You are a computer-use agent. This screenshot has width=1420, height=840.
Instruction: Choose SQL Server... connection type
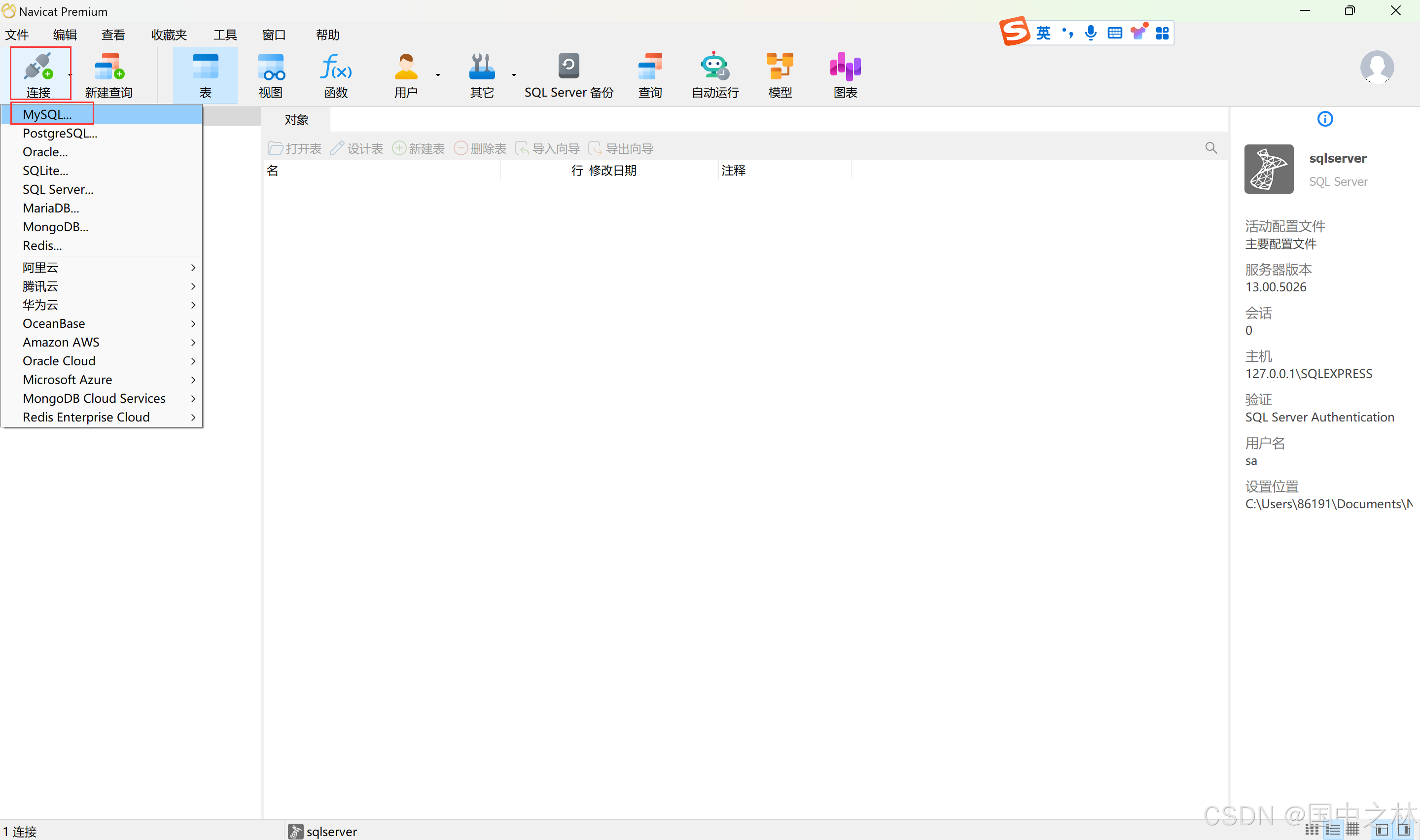(101, 189)
